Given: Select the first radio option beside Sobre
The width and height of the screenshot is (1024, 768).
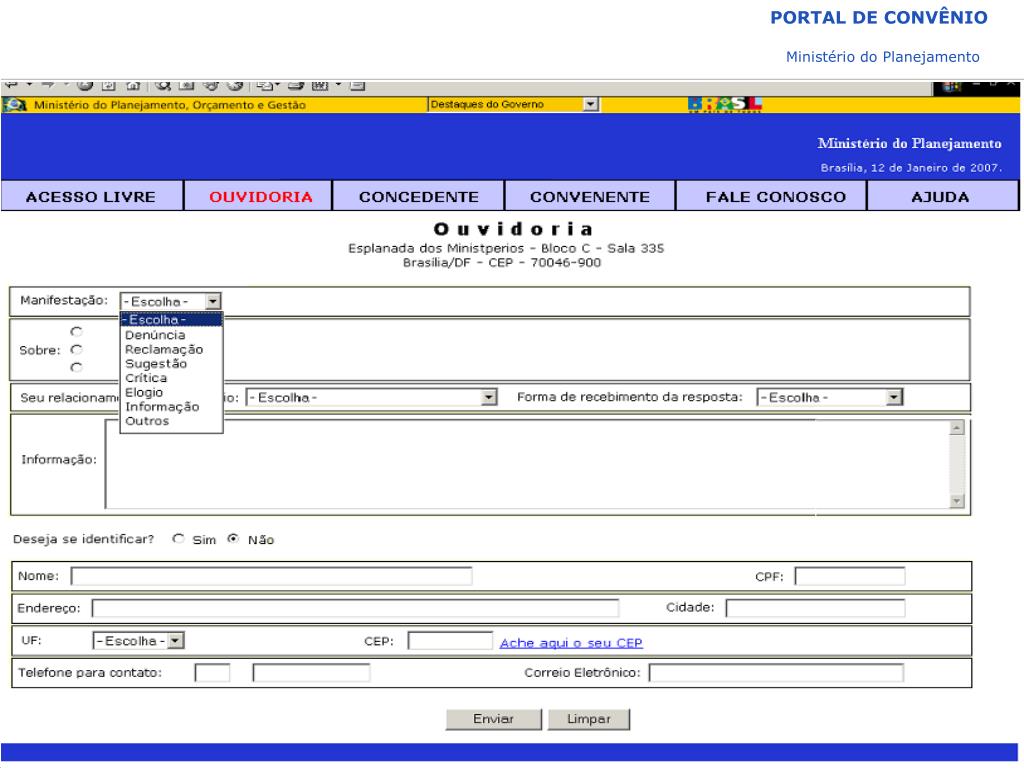Looking at the screenshot, I should click(x=76, y=332).
